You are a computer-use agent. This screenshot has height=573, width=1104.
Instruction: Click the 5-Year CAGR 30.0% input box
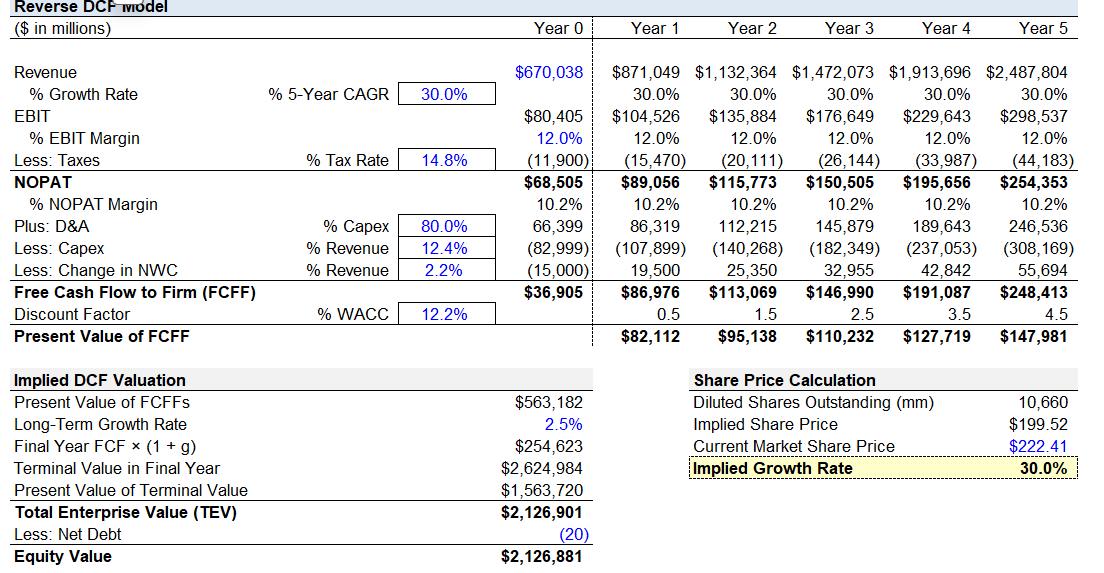pos(446,94)
